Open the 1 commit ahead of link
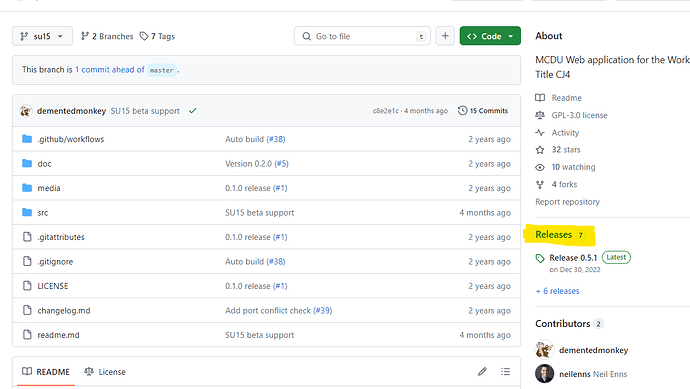 [x=110, y=70]
